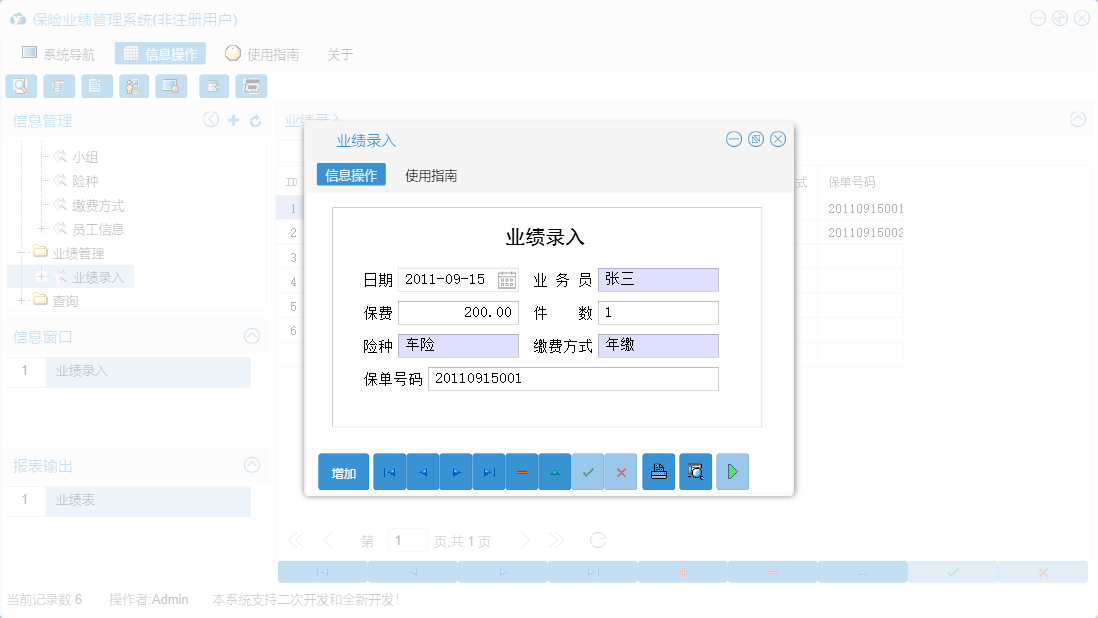Screen dimensions: 1098x618
Task: Go to previous record in 业绩录入 dialog
Action: tap(422, 471)
